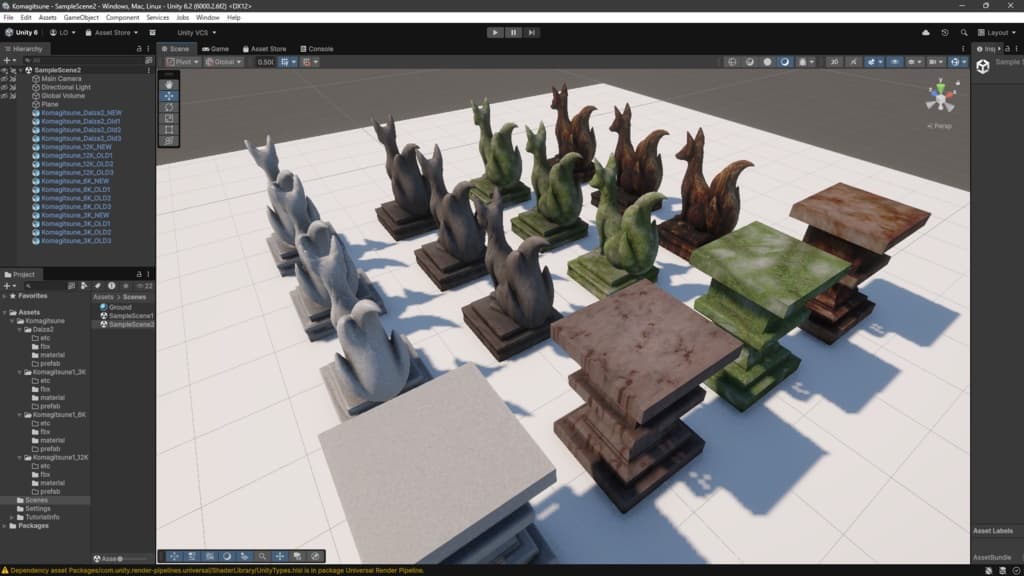Click the scene orientation gizmo

[940, 98]
